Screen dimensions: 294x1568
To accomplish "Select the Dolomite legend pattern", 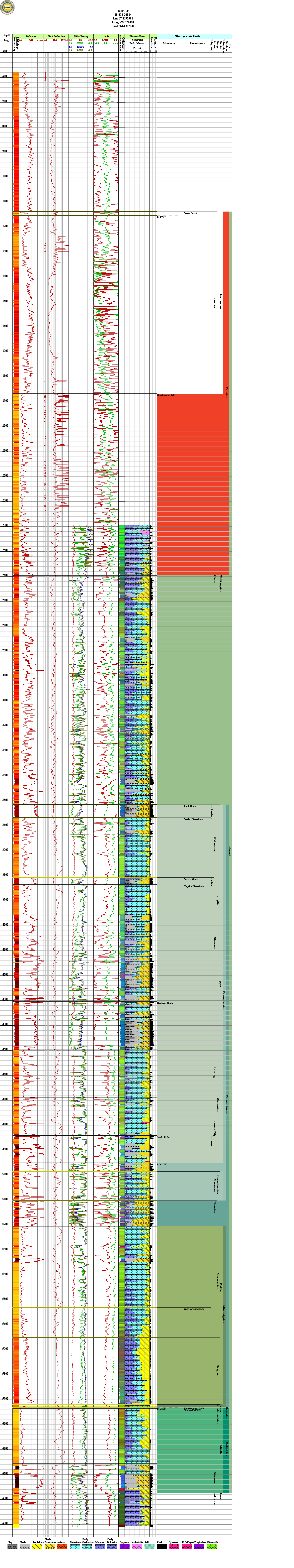I will coord(100,1547).
